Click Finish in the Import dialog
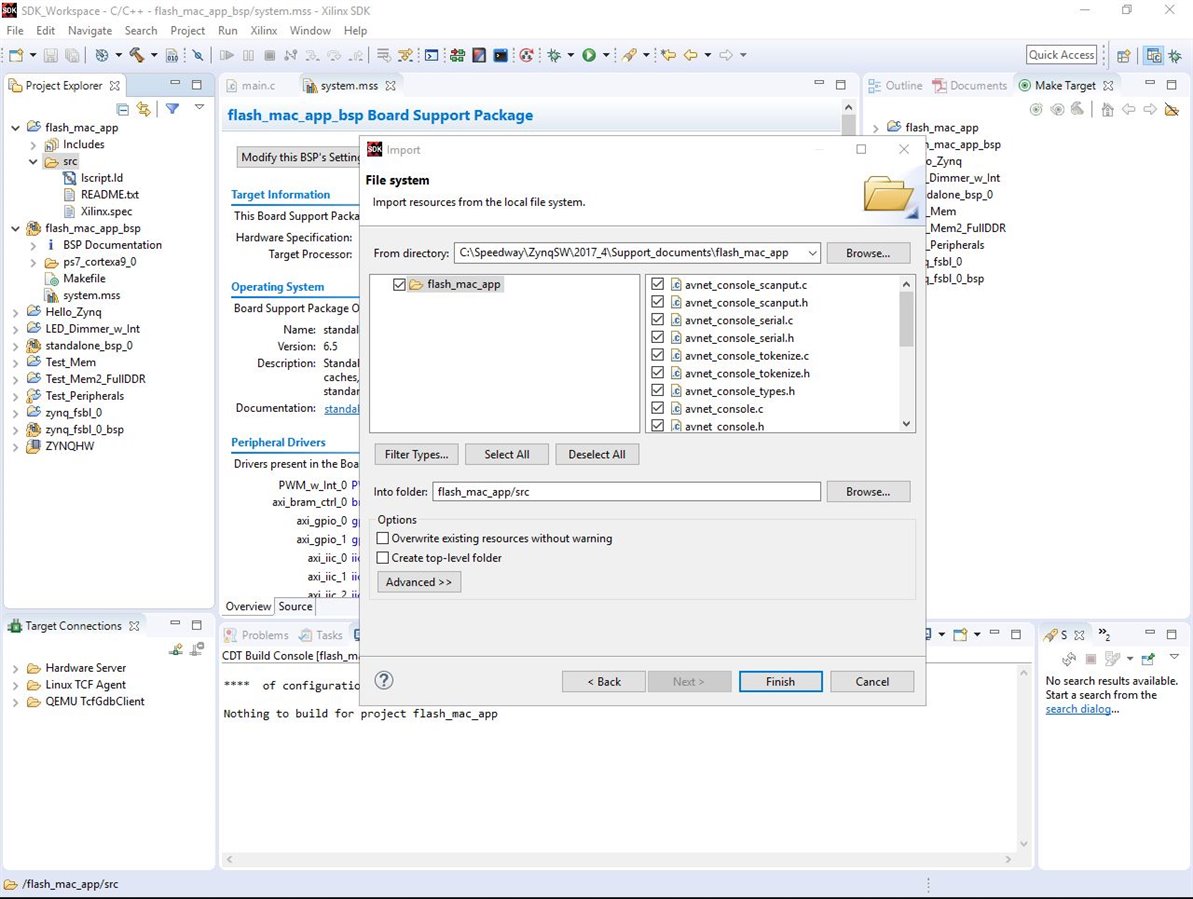1193x899 pixels. [780, 681]
